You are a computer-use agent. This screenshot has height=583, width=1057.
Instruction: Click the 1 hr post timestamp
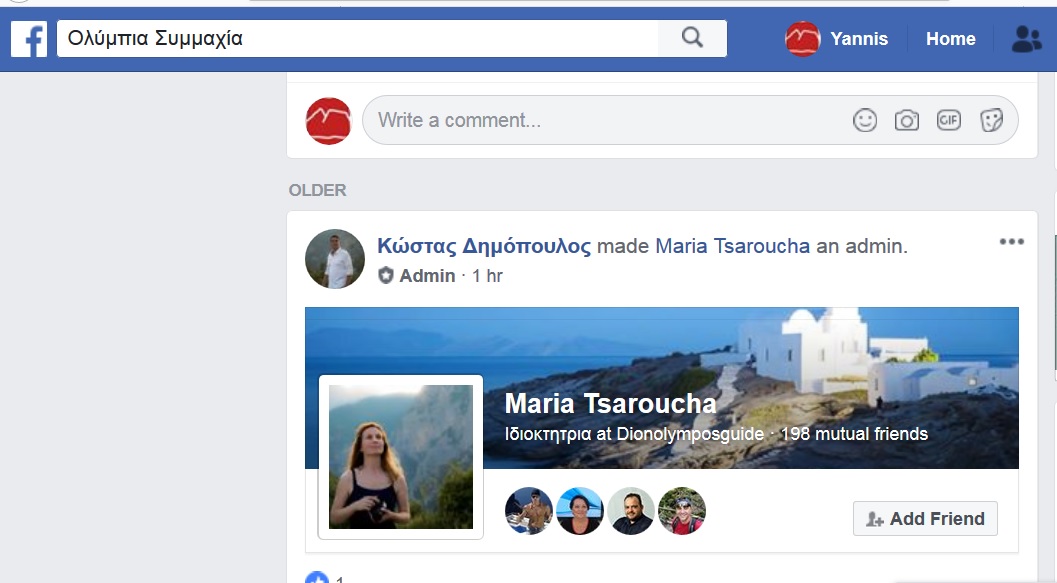point(487,276)
